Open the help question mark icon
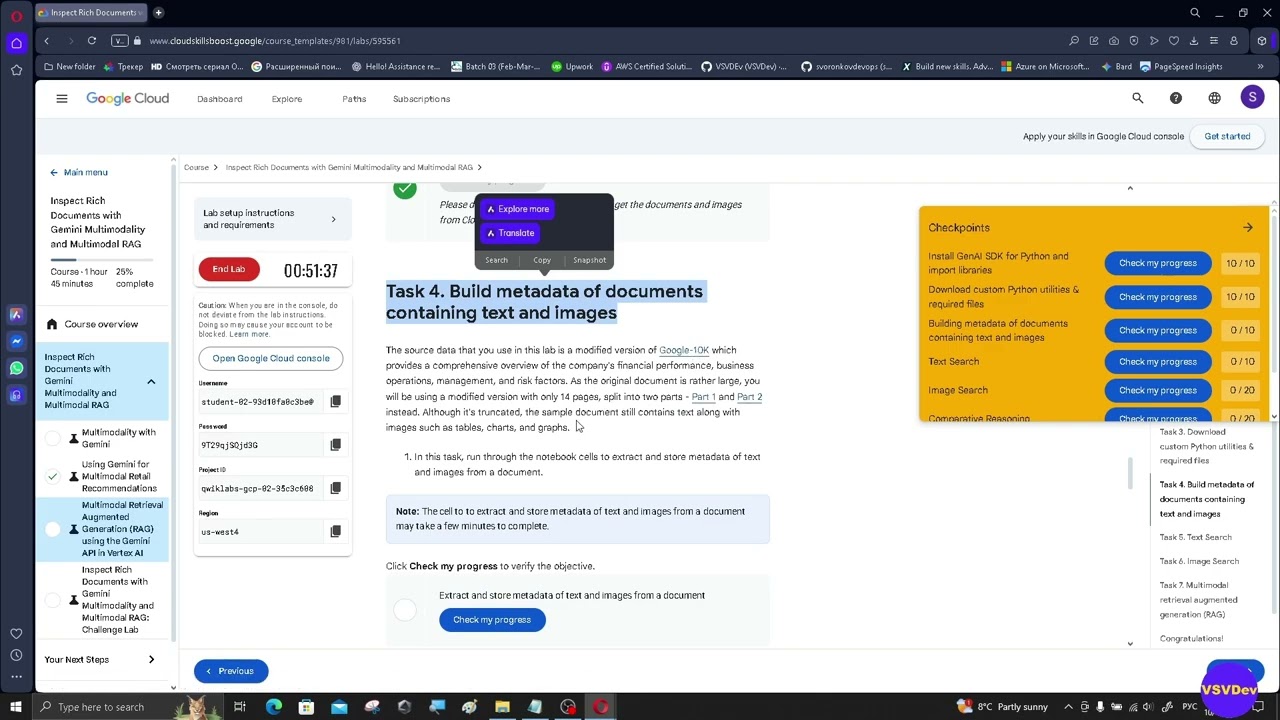 (1176, 98)
